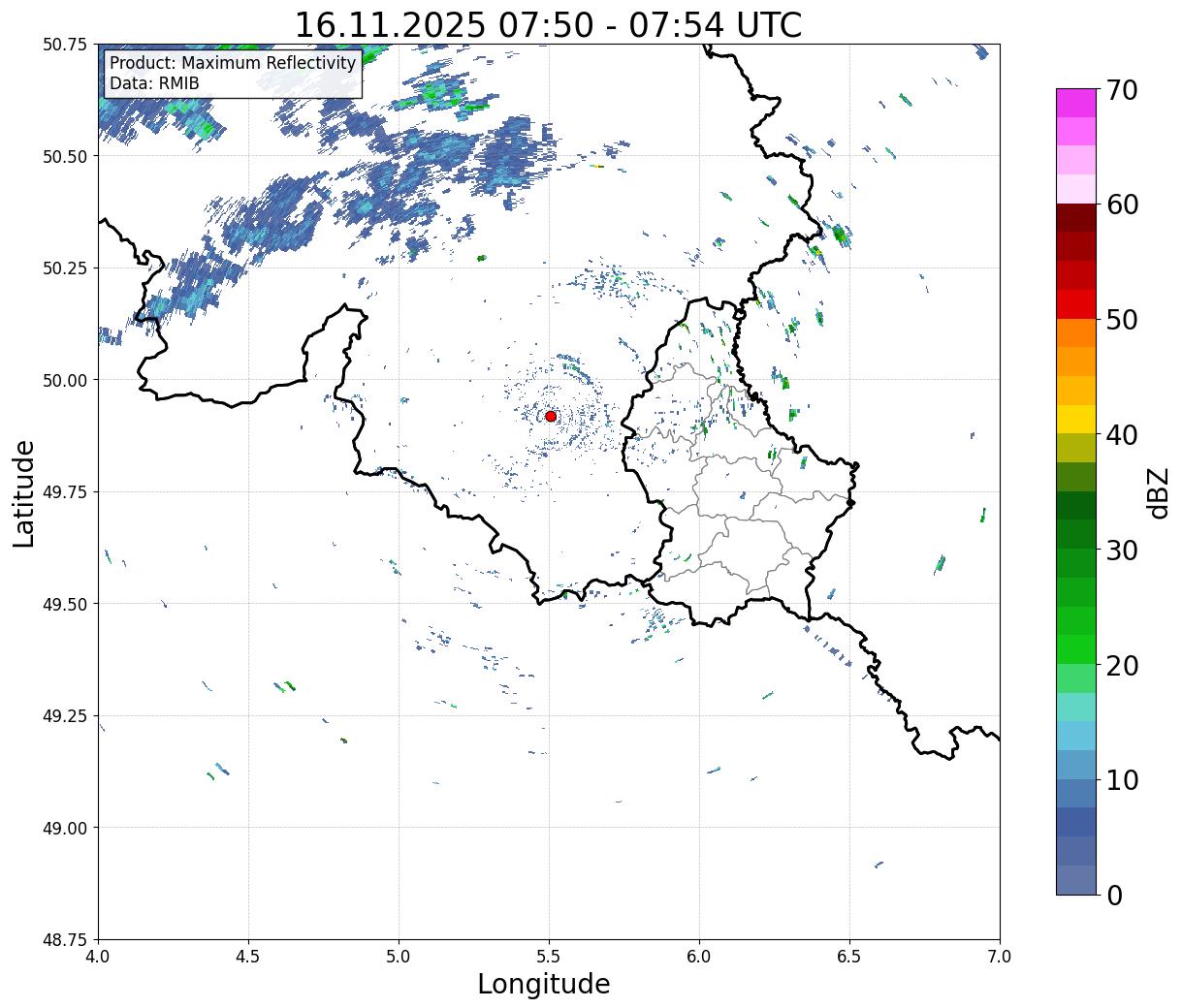Click the colorbar tick label 40
The width and height of the screenshot is (1182, 1008).
(1122, 434)
